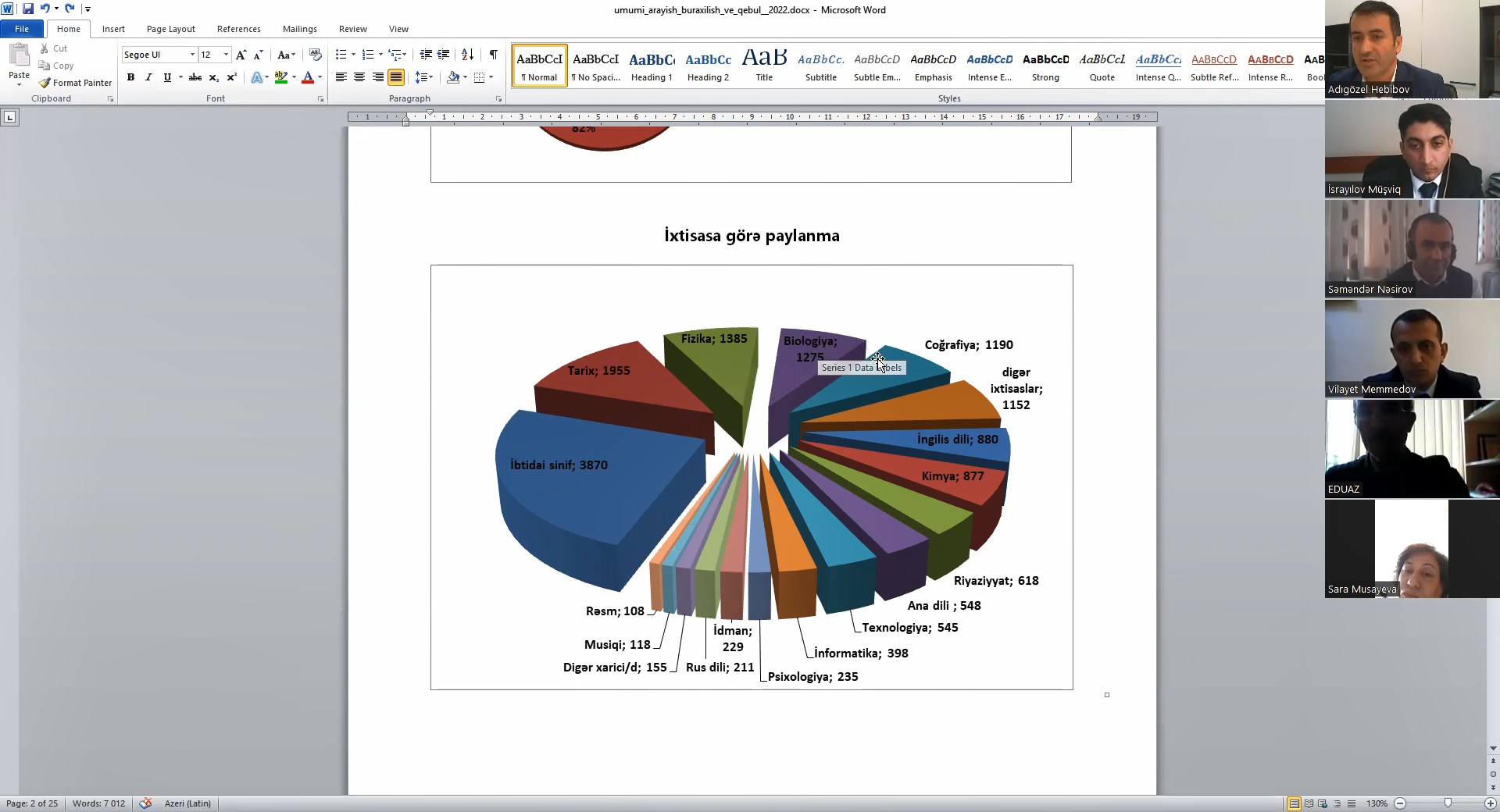Screen dimensions: 1500x812
Task: Click the Paste clipboard icon
Action: tap(19, 55)
